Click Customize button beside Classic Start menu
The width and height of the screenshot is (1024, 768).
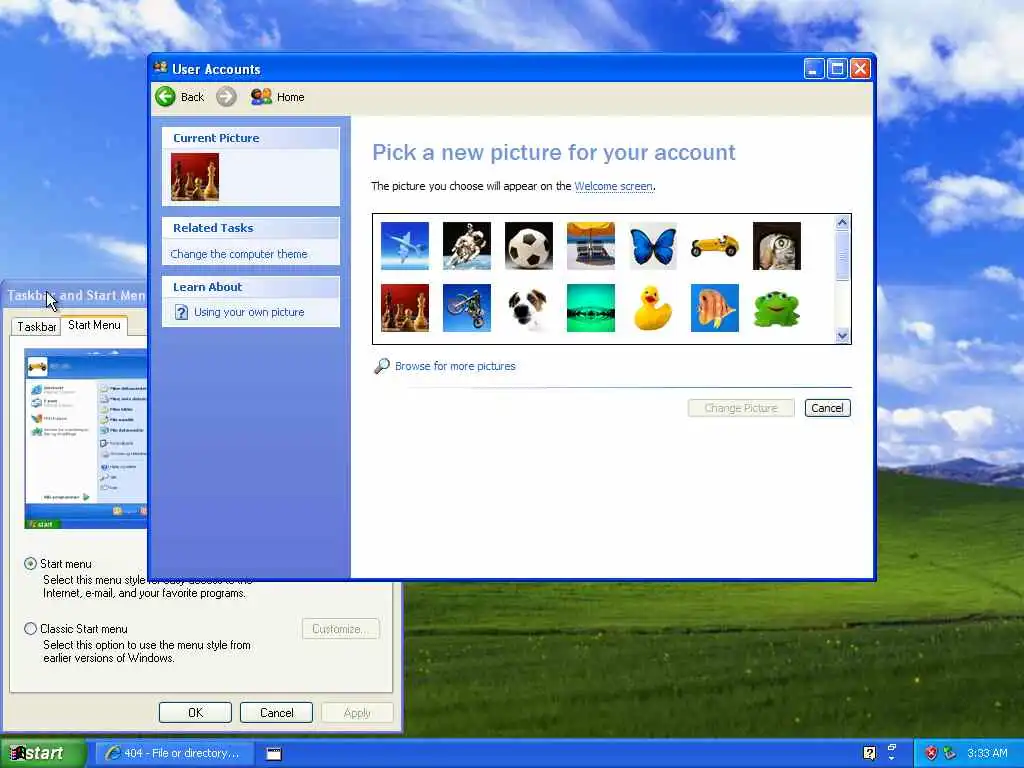[341, 629]
